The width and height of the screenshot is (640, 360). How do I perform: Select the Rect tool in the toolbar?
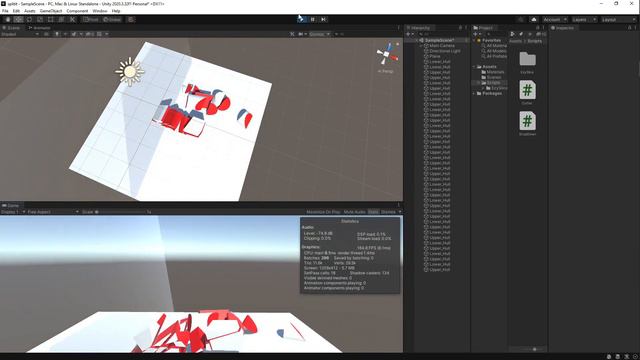[x=51, y=19]
